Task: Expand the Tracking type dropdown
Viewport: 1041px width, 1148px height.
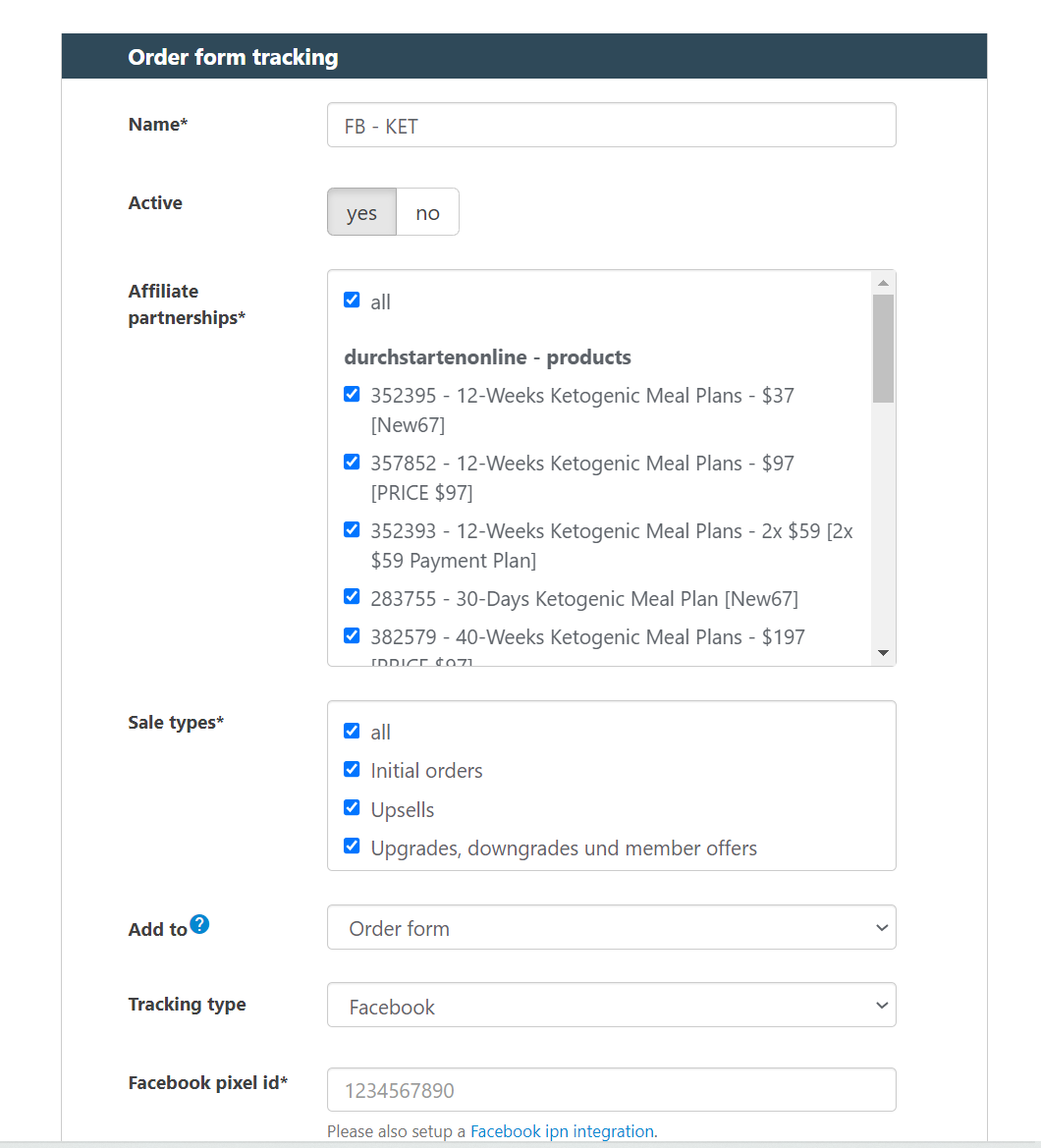Action: [611, 1006]
